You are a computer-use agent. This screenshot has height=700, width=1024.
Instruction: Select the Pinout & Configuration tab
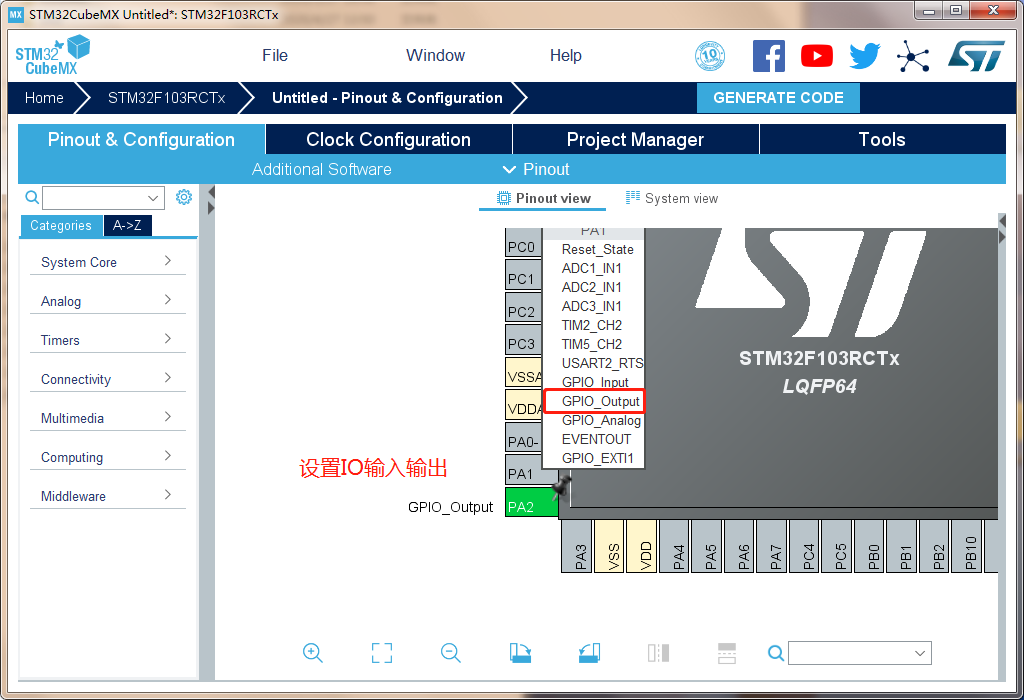point(141,139)
